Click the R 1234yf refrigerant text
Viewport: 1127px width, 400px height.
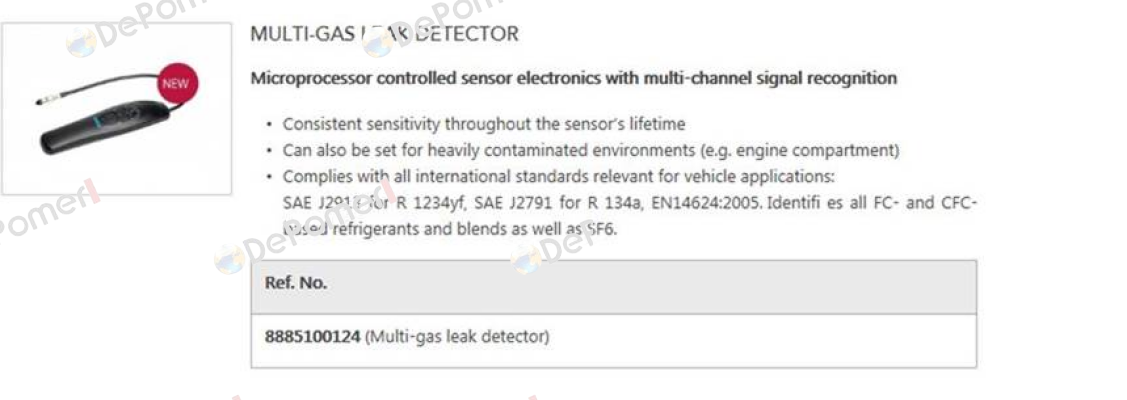pyautogui.click(x=431, y=203)
